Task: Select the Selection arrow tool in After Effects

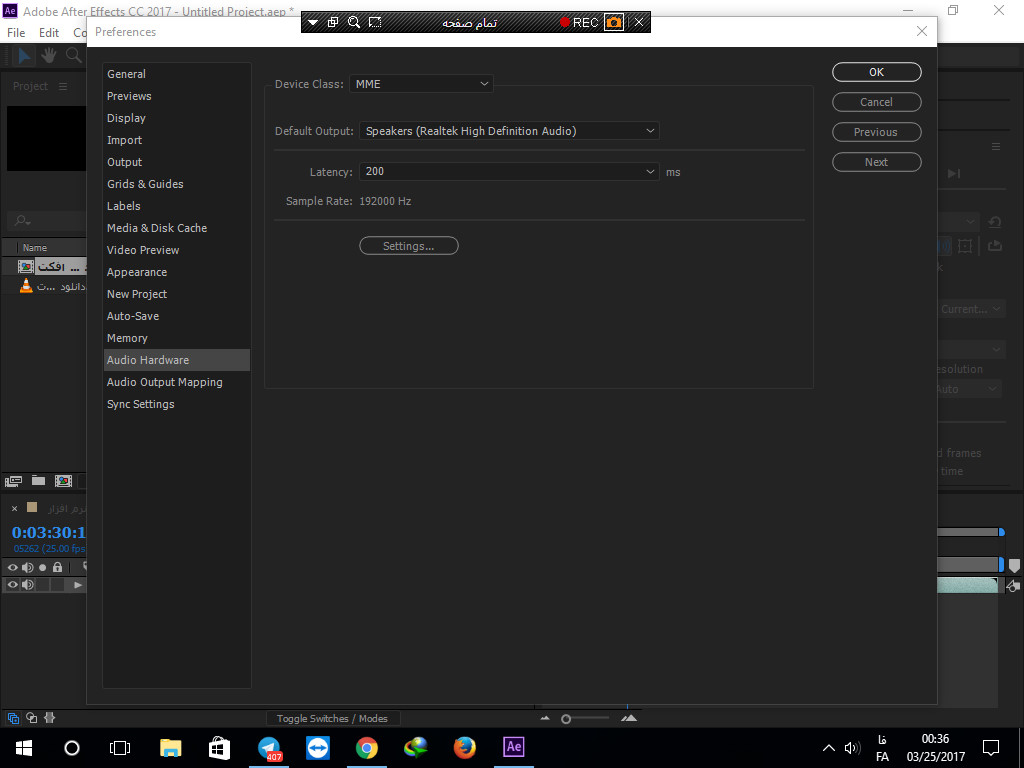Action: point(24,56)
